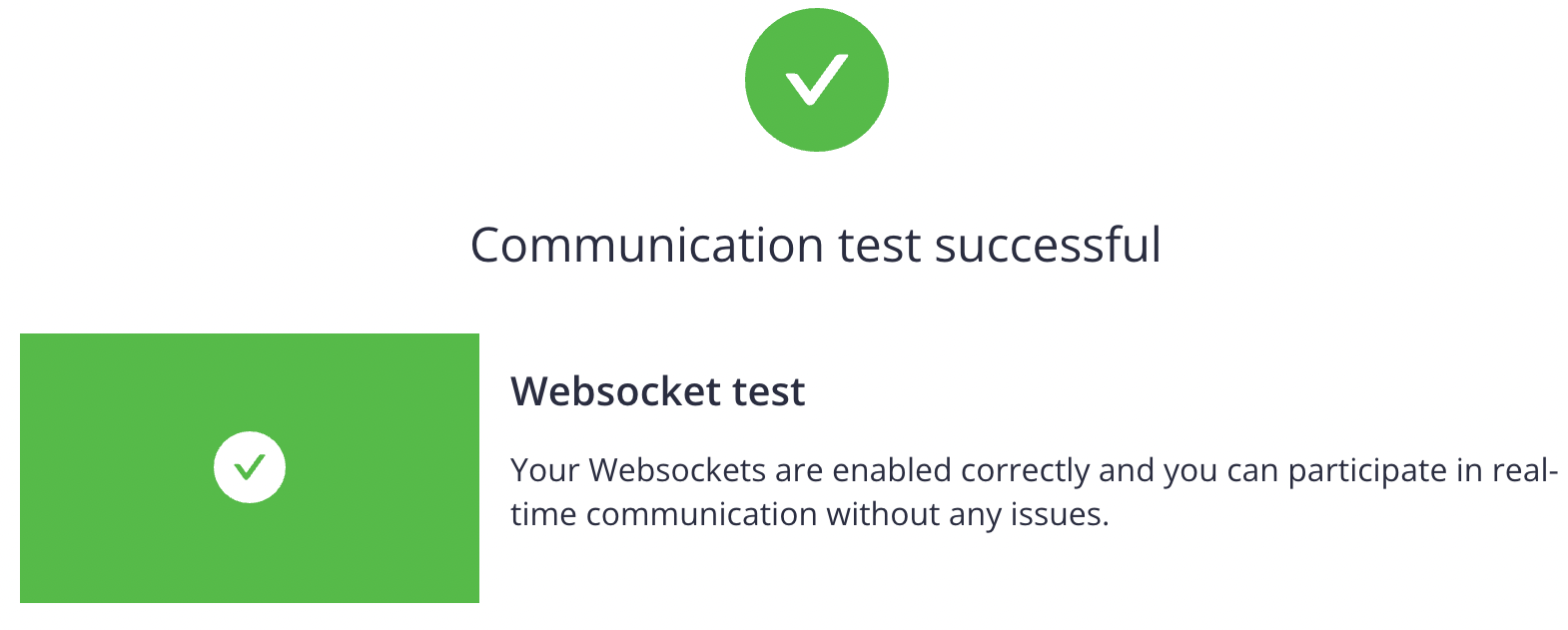Click 'test' in the main success heading
The image size is (1568, 630).
tap(878, 246)
